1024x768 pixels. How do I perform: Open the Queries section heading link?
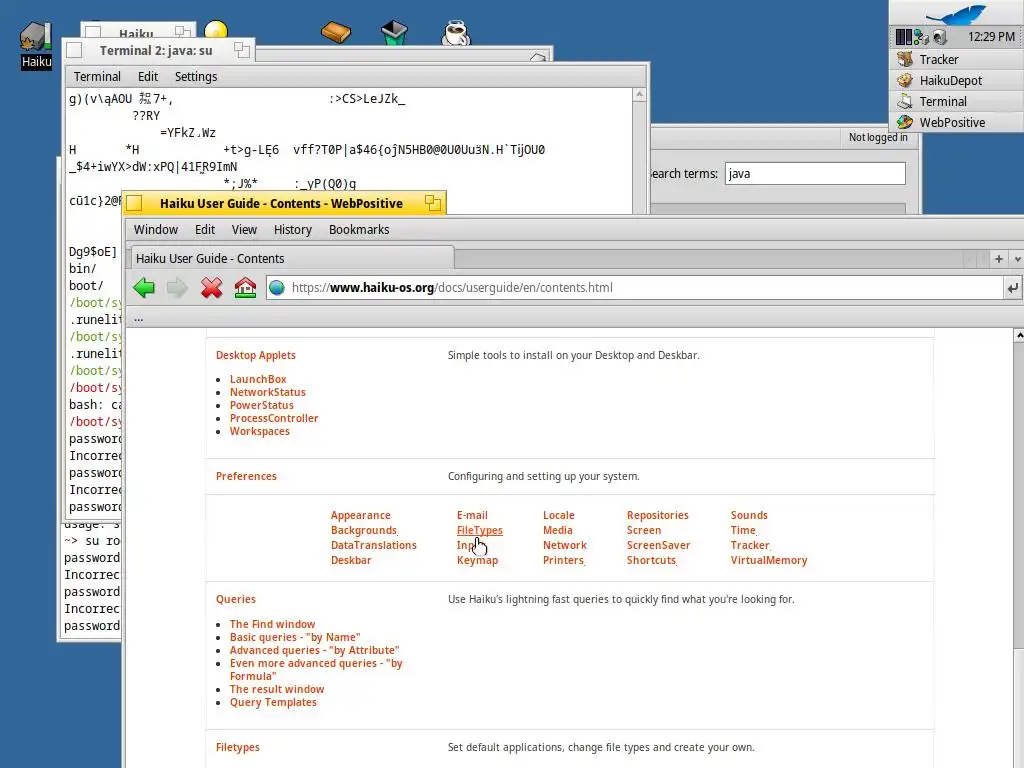tap(236, 599)
